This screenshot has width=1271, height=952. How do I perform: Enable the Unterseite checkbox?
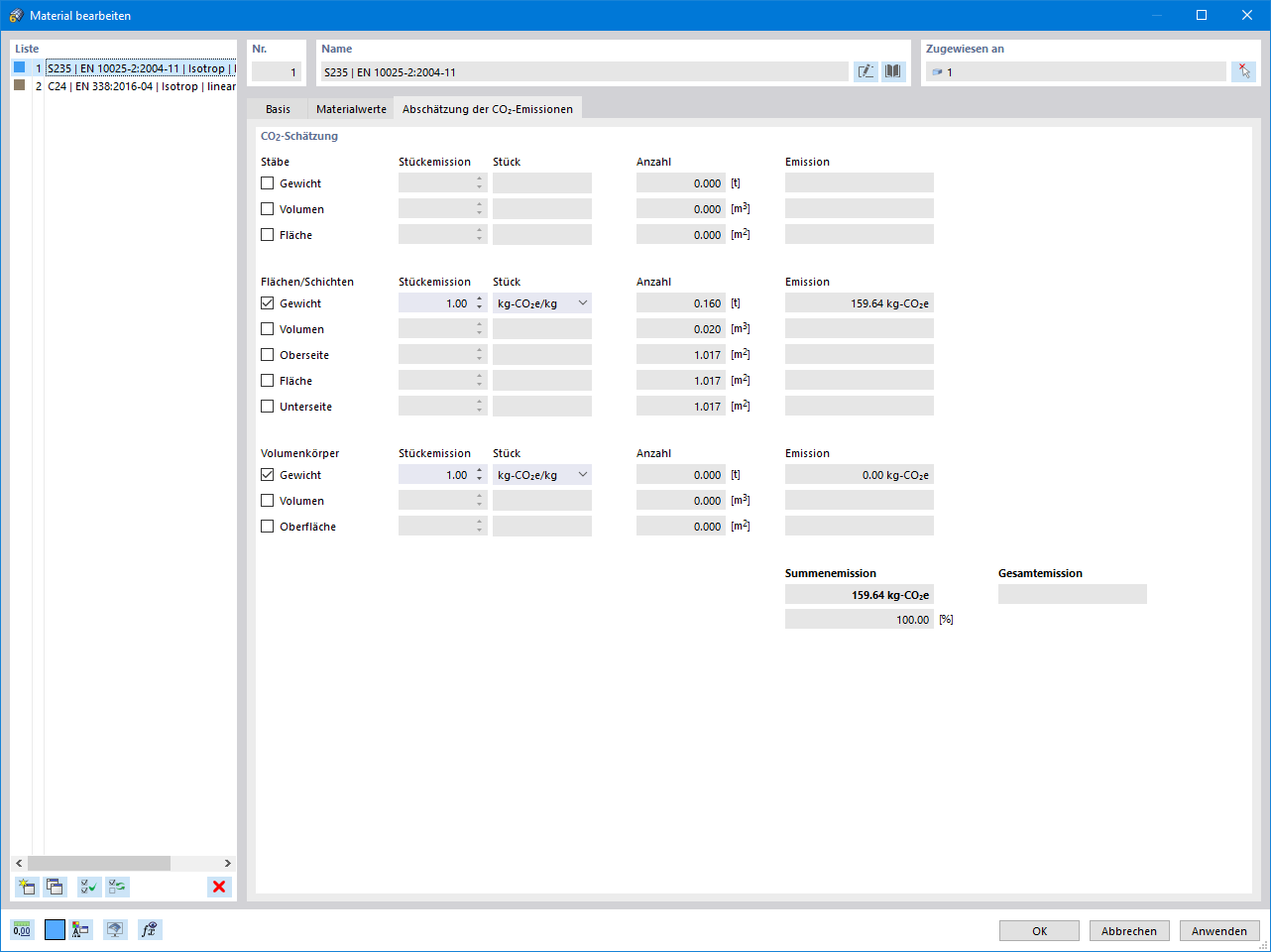[267, 406]
